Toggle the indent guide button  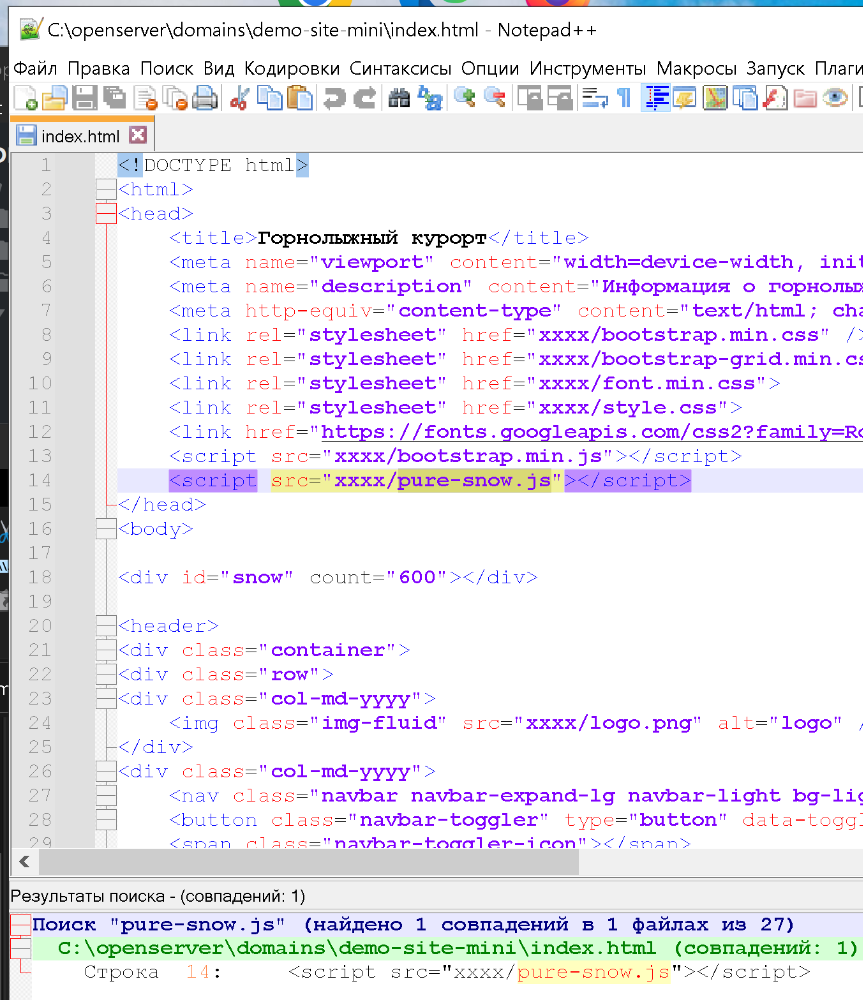657,98
